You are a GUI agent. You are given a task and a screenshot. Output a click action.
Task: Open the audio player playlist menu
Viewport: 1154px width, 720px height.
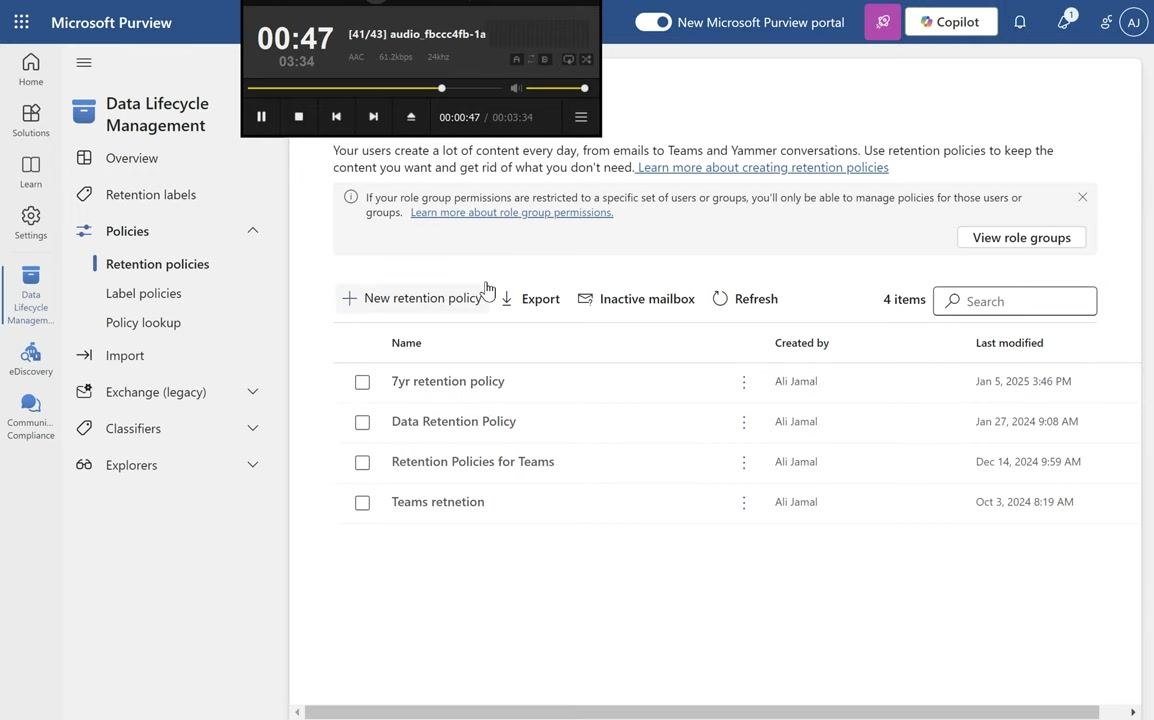click(581, 117)
